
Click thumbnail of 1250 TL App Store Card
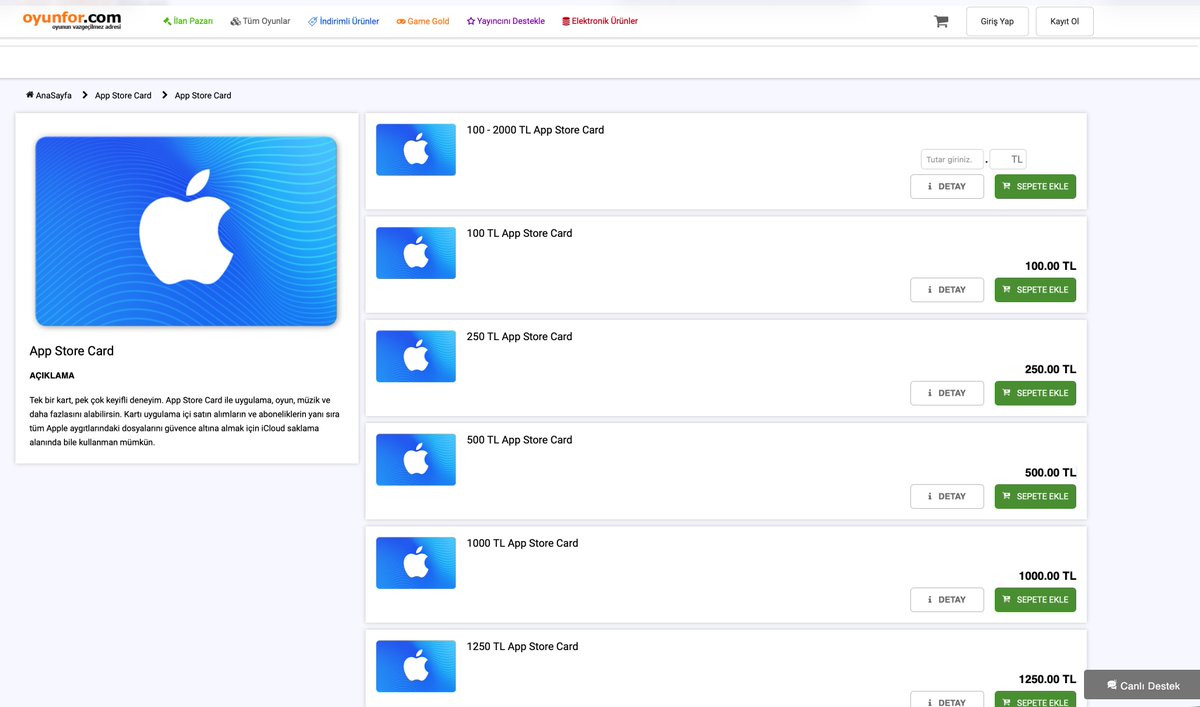tap(416, 666)
